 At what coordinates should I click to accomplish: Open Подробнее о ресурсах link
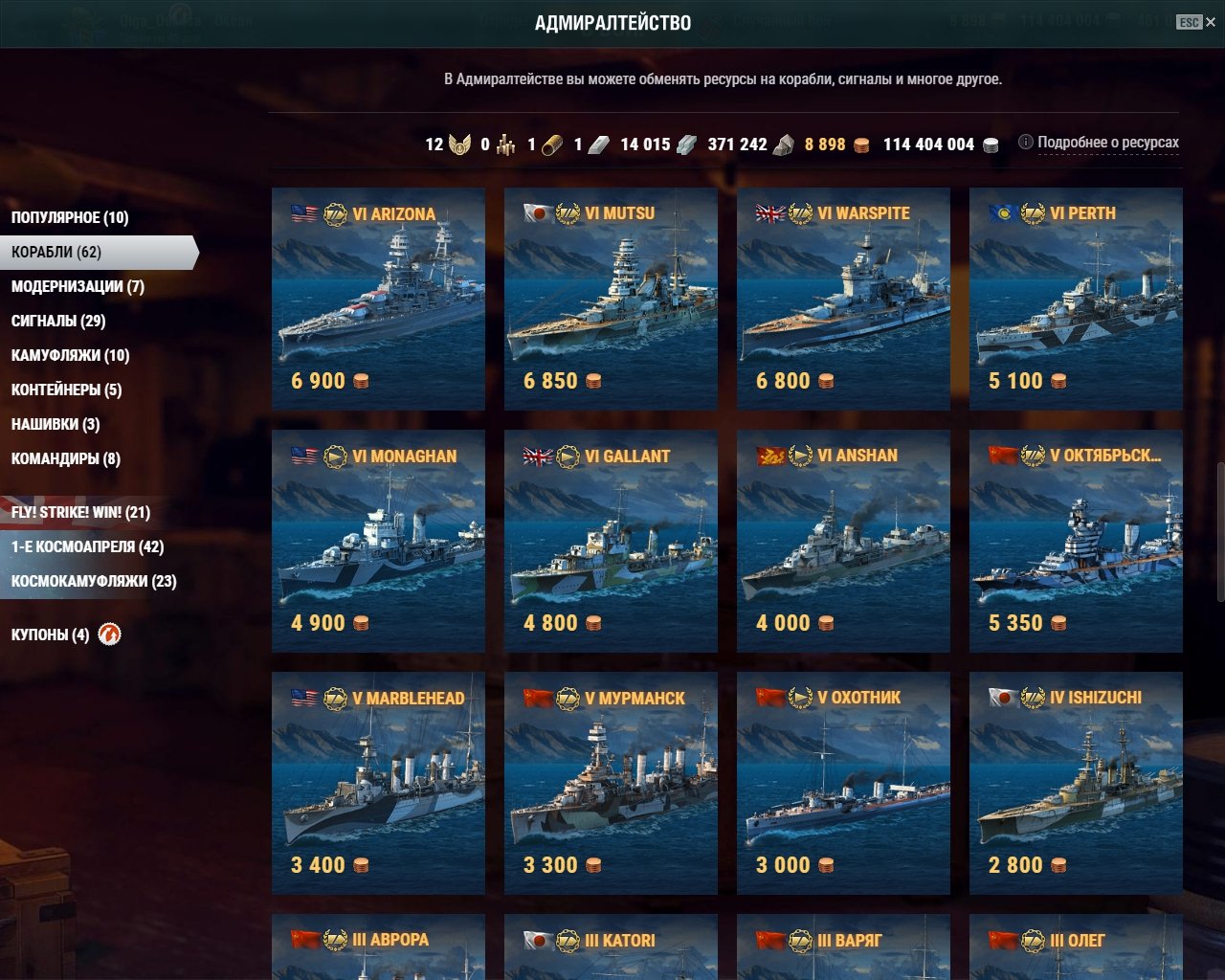(1108, 143)
